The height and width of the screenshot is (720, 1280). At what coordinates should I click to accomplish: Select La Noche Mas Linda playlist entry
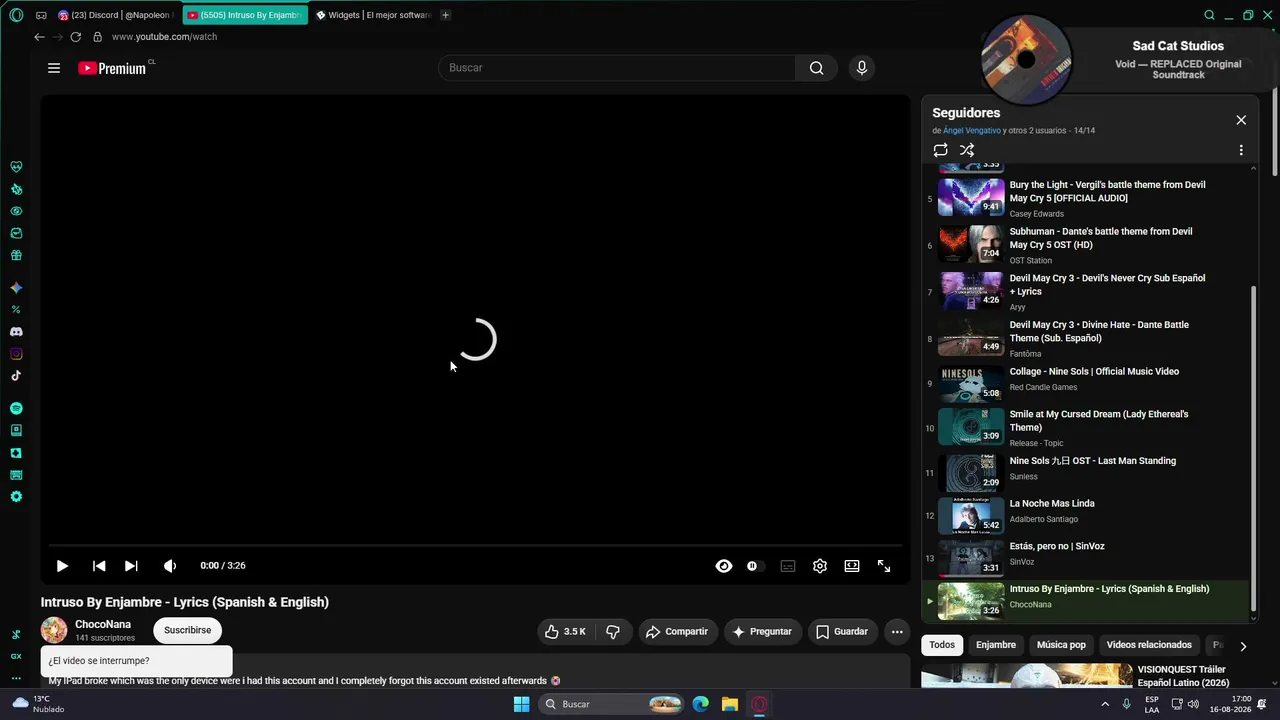coord(1086,516)
